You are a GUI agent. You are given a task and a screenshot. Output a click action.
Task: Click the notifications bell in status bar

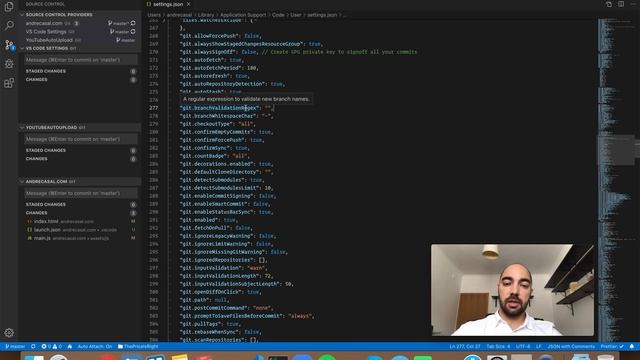[632, 347]
